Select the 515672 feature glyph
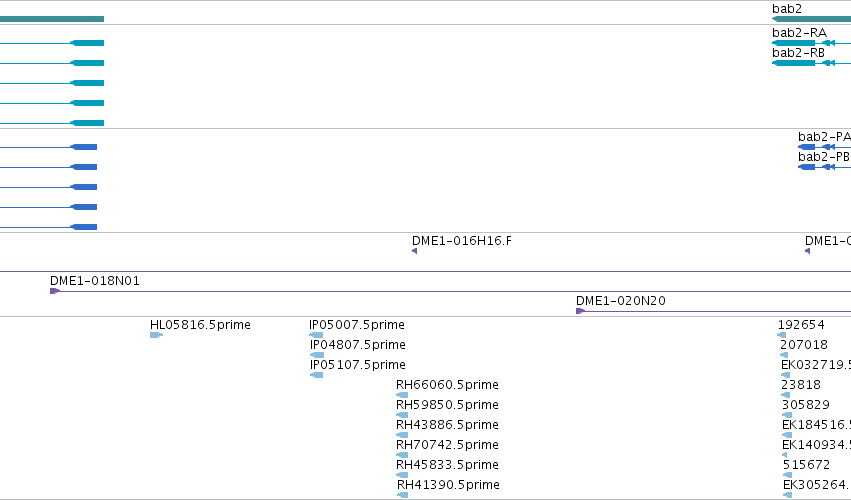 [788, 476]
